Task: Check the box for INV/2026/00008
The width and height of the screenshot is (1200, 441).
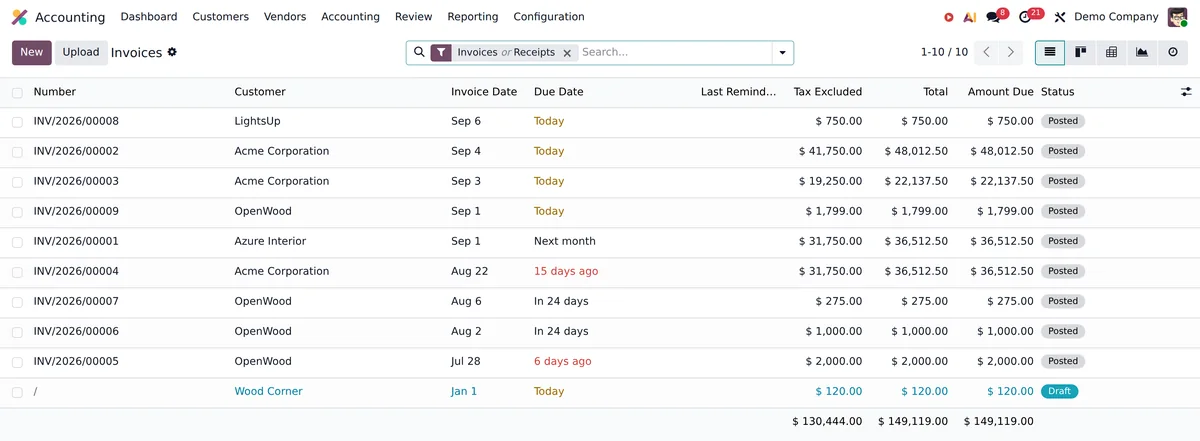Action: (17, 122)
